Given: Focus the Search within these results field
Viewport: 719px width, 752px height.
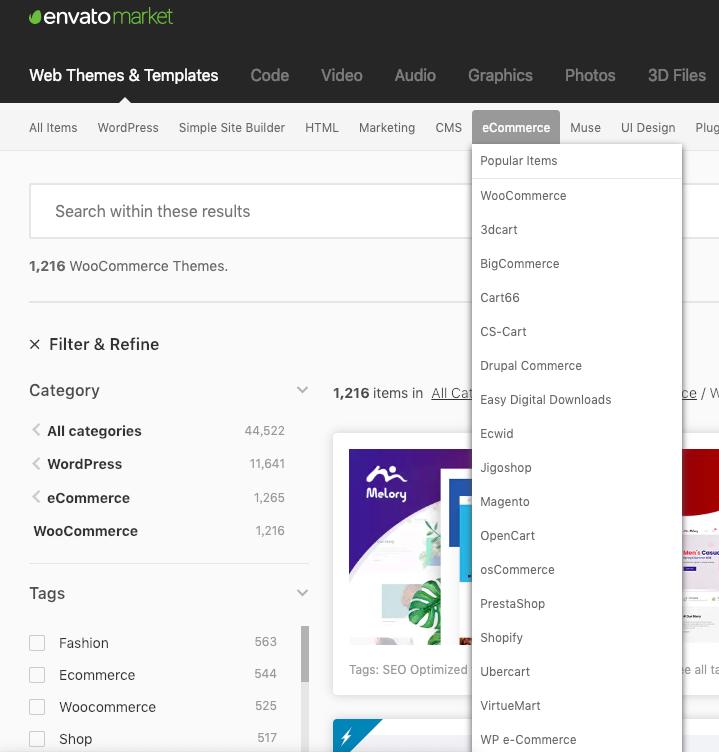Looking at the screenshot, I should point(250,211).
